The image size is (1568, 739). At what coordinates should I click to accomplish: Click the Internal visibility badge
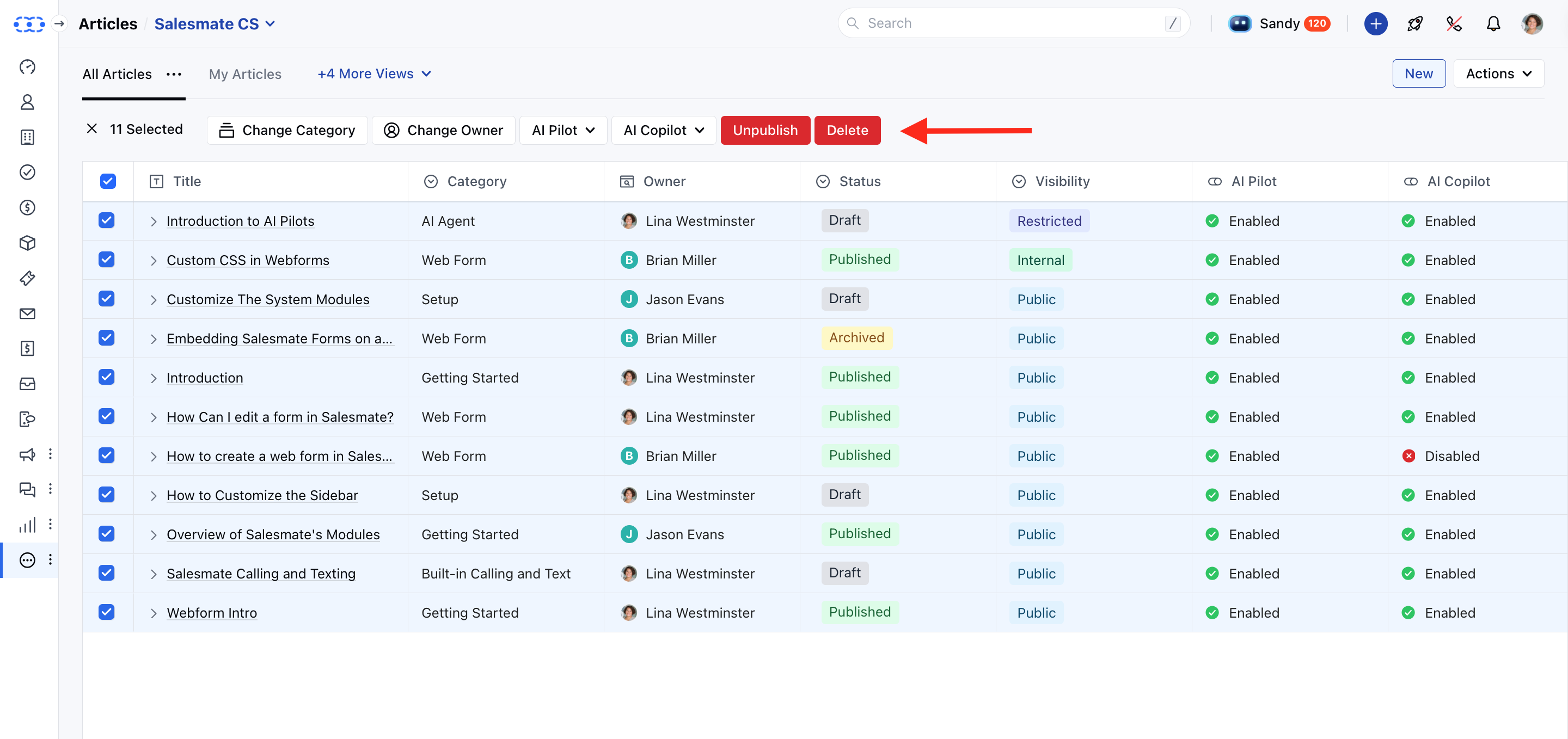1040,260
